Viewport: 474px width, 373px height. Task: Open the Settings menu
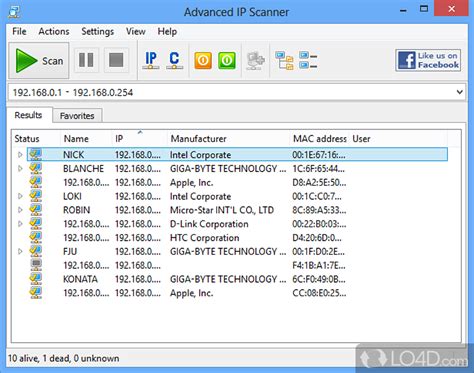[98, 31]
